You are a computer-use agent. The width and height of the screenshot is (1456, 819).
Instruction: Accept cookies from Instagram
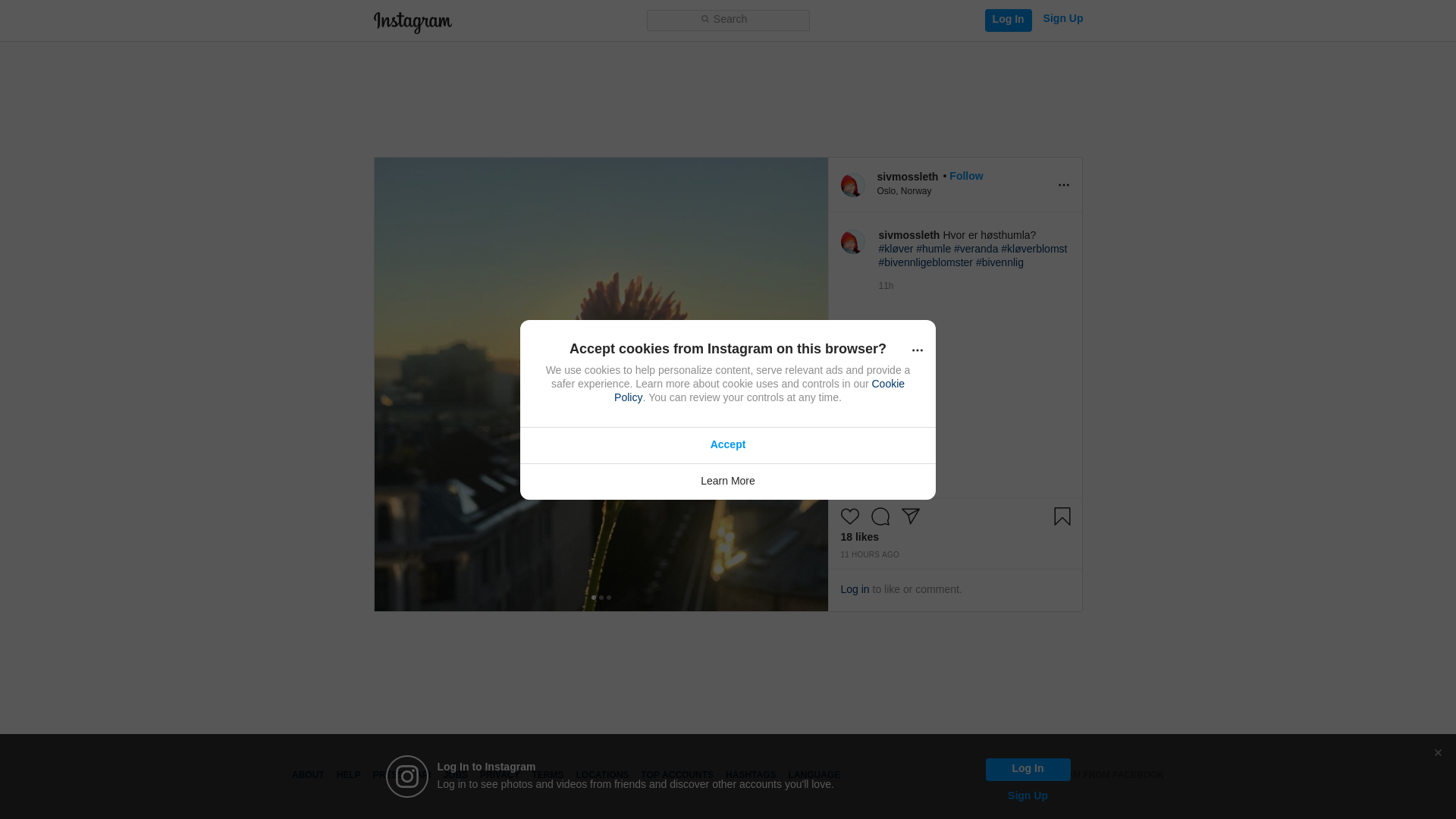click(727, 445)
